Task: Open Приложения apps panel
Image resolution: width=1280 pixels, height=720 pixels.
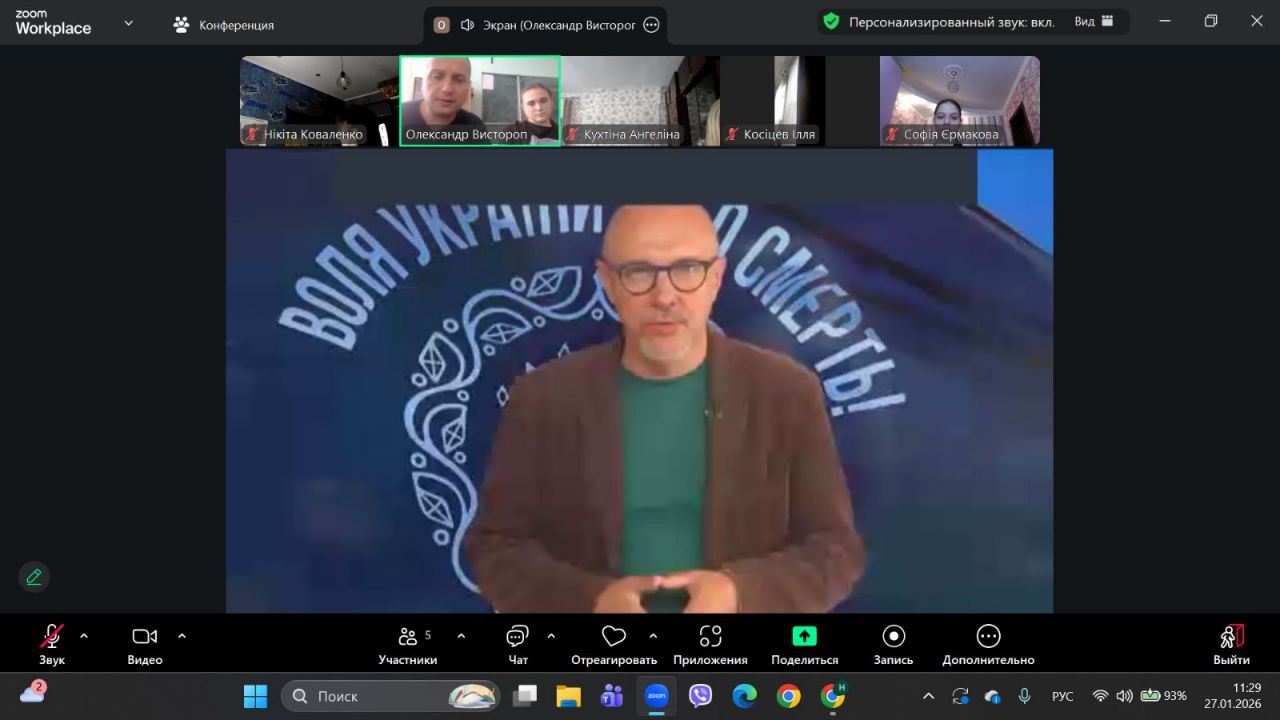Action: (x=710, y=644)
